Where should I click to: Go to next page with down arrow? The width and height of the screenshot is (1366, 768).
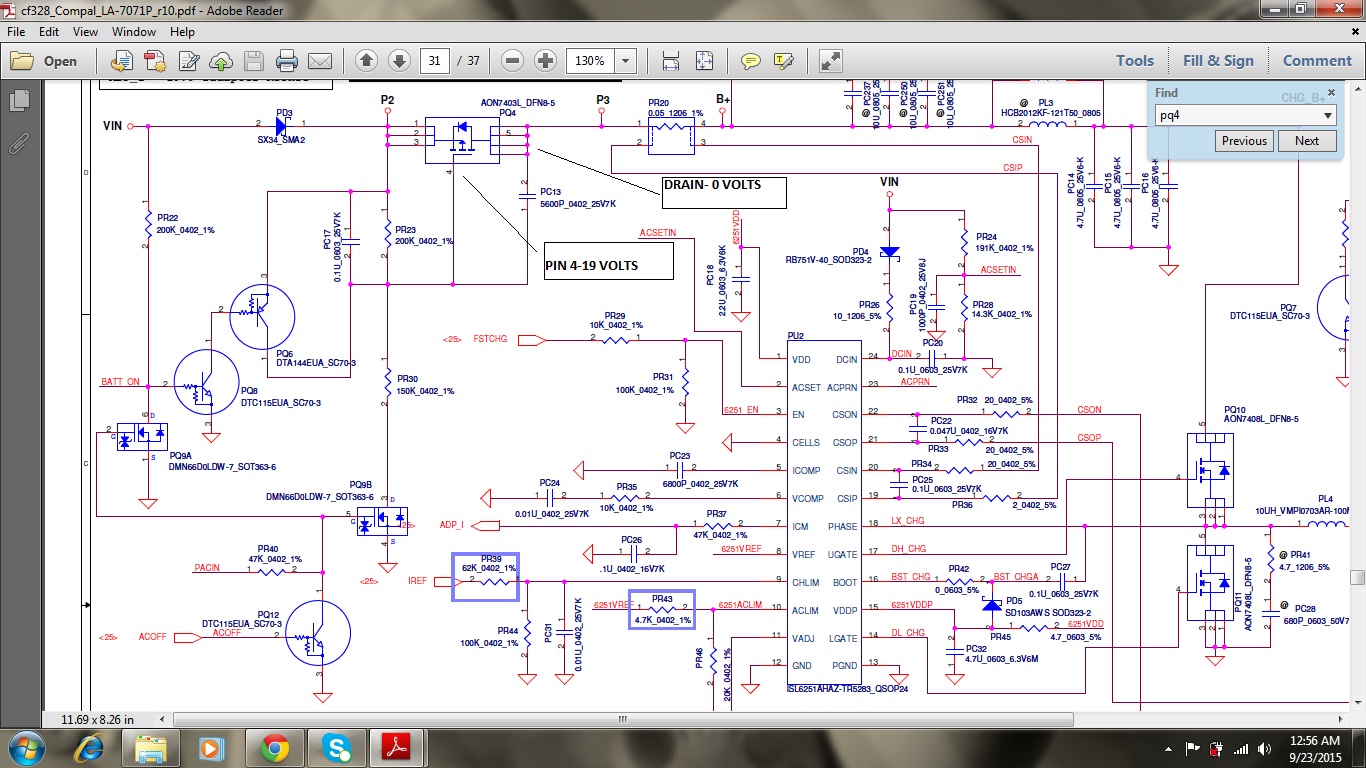point(399,61)
